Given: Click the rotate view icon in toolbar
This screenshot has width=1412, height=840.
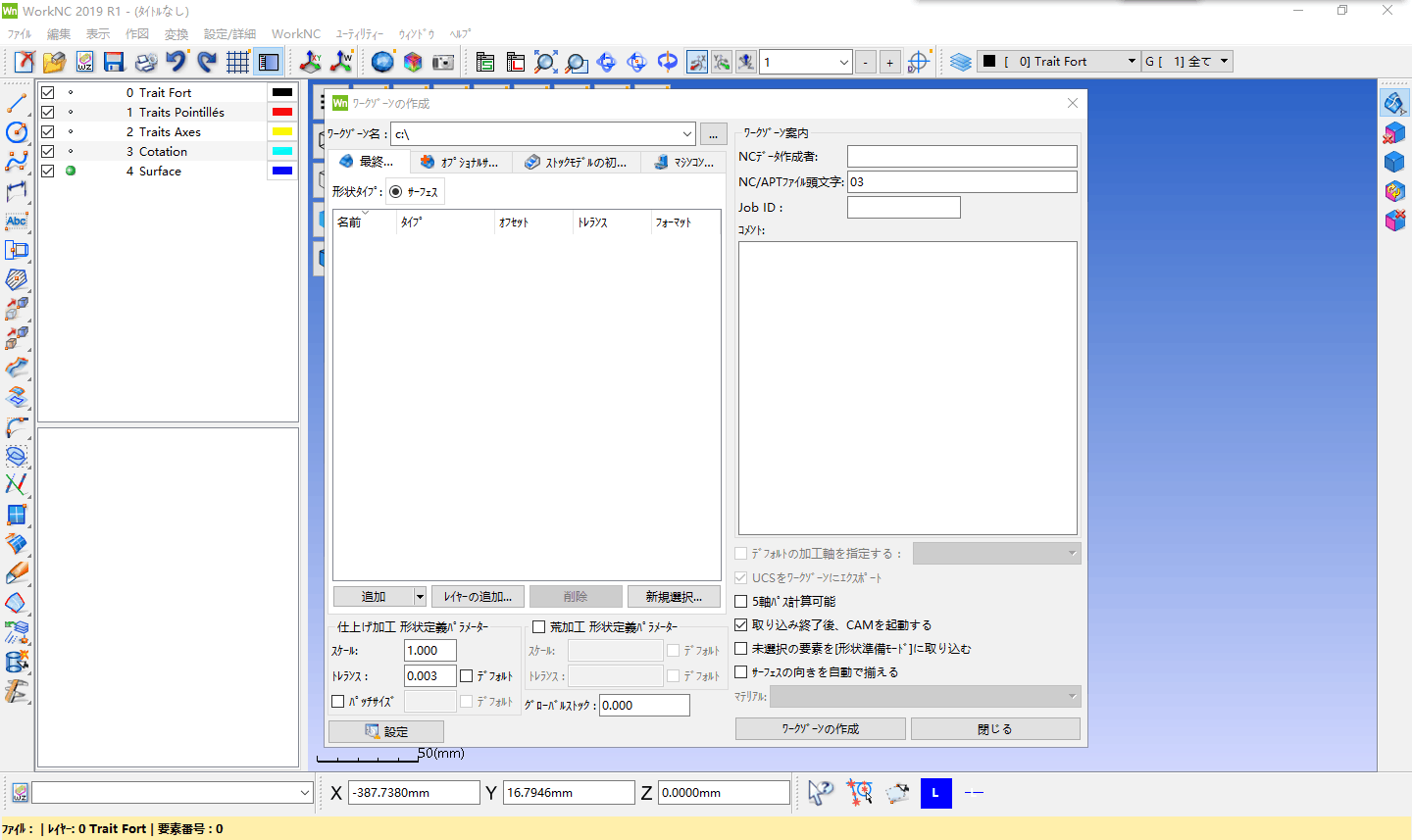Looking at the screenshot, I should click(668, 62).
